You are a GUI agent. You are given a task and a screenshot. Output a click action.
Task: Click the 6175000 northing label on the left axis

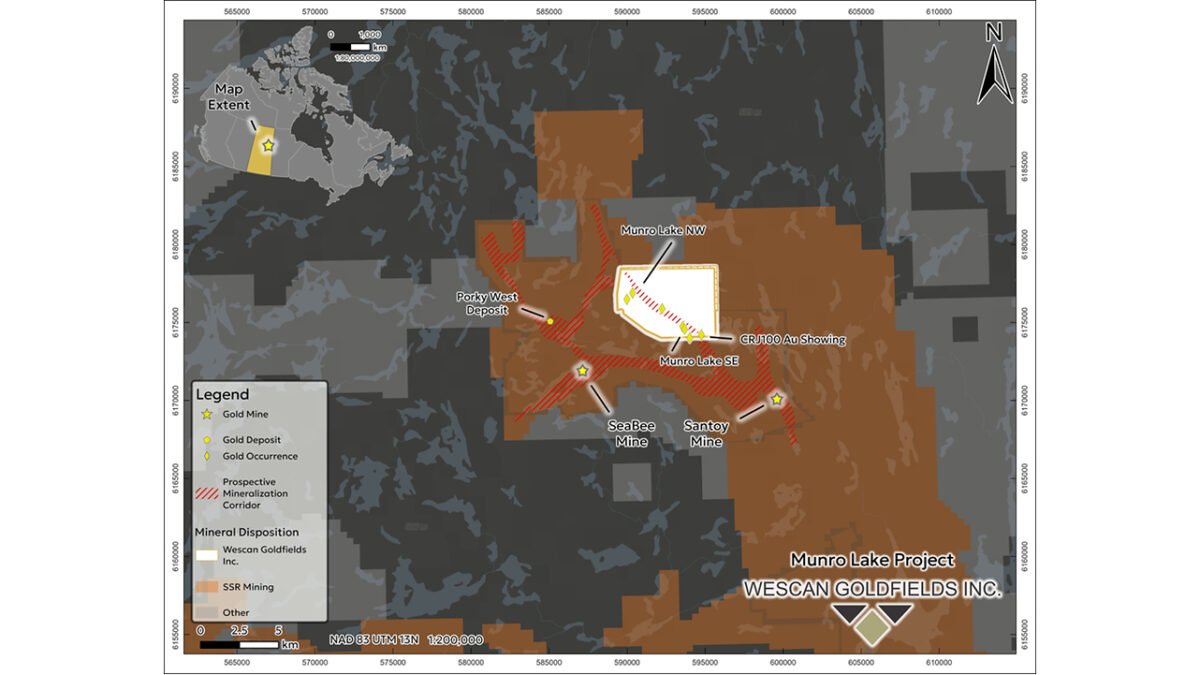click(176, 324)
